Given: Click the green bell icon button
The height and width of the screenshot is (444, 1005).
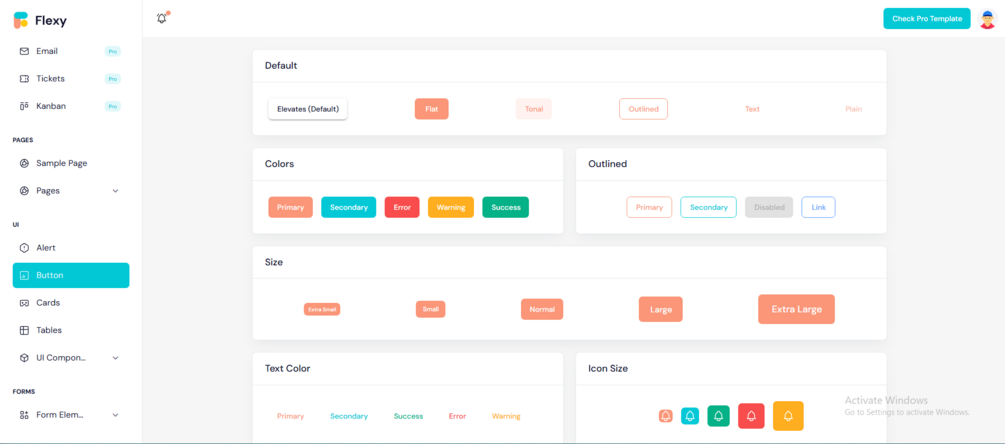Looking at the screenshot, I should [x=718, y=416].
